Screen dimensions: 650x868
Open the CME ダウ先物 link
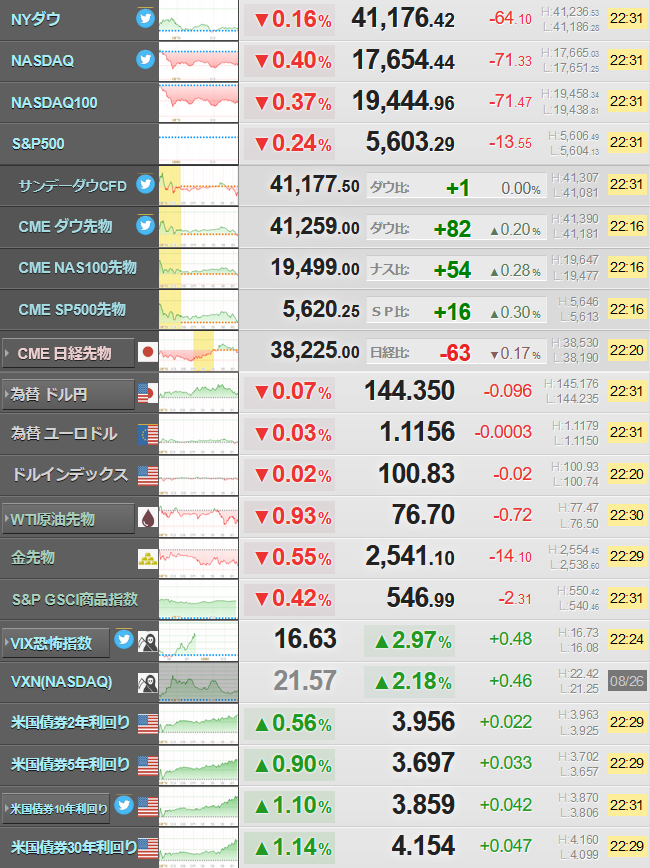pos(65,226)
